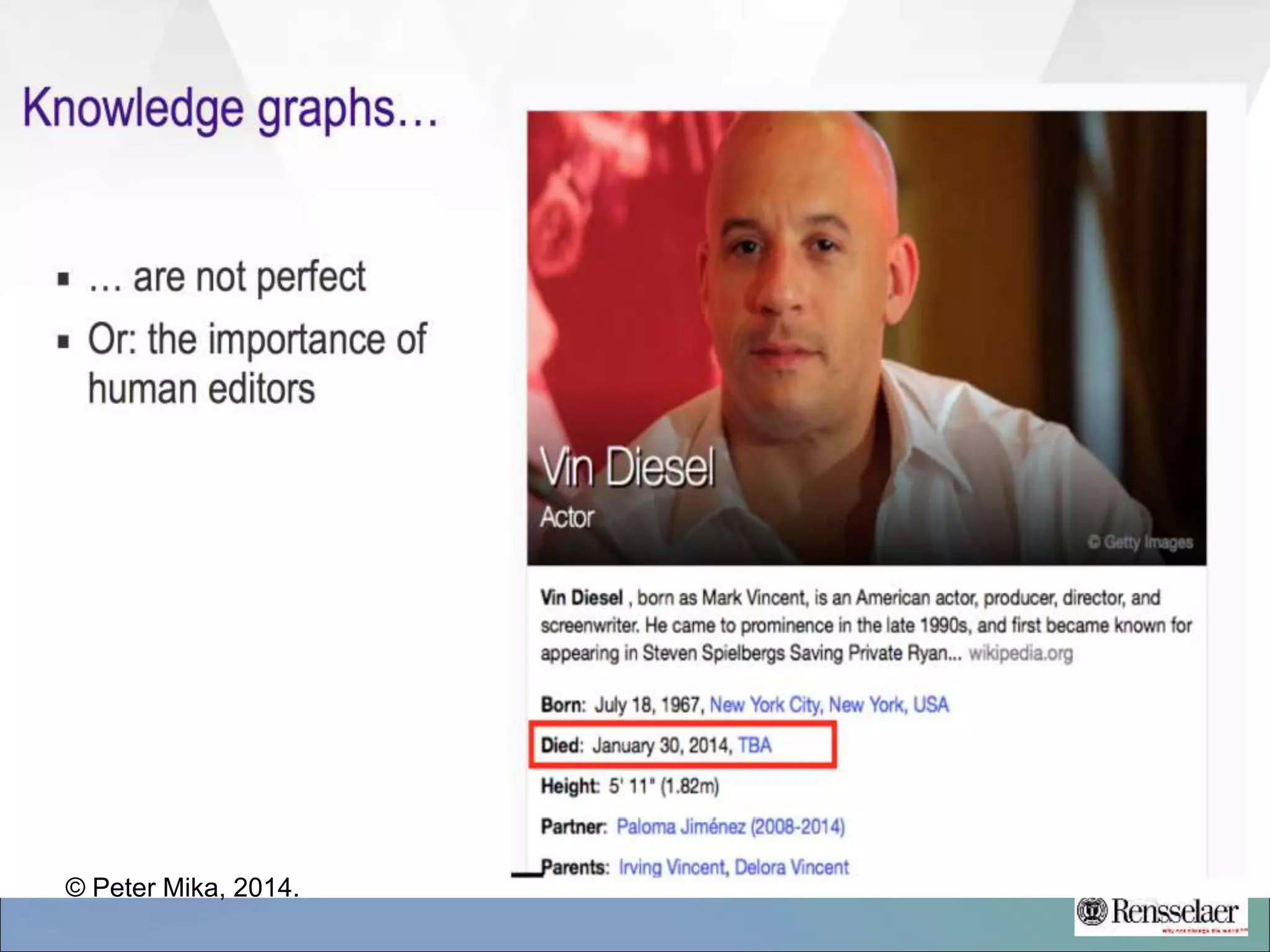Click the TBA link in Died row

coord(754,744)
